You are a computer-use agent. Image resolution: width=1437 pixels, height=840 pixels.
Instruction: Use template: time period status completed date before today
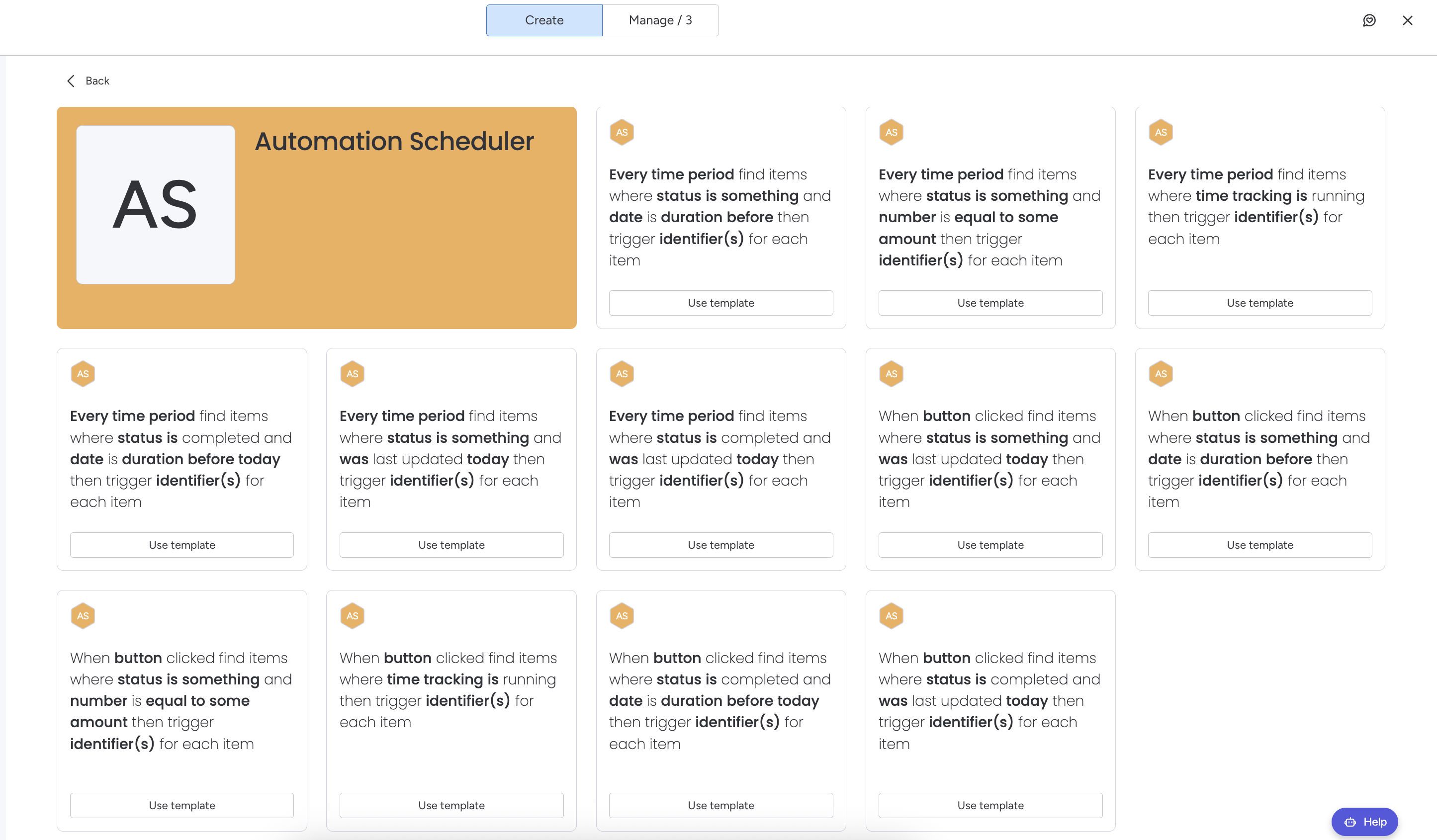coord(181,545)
